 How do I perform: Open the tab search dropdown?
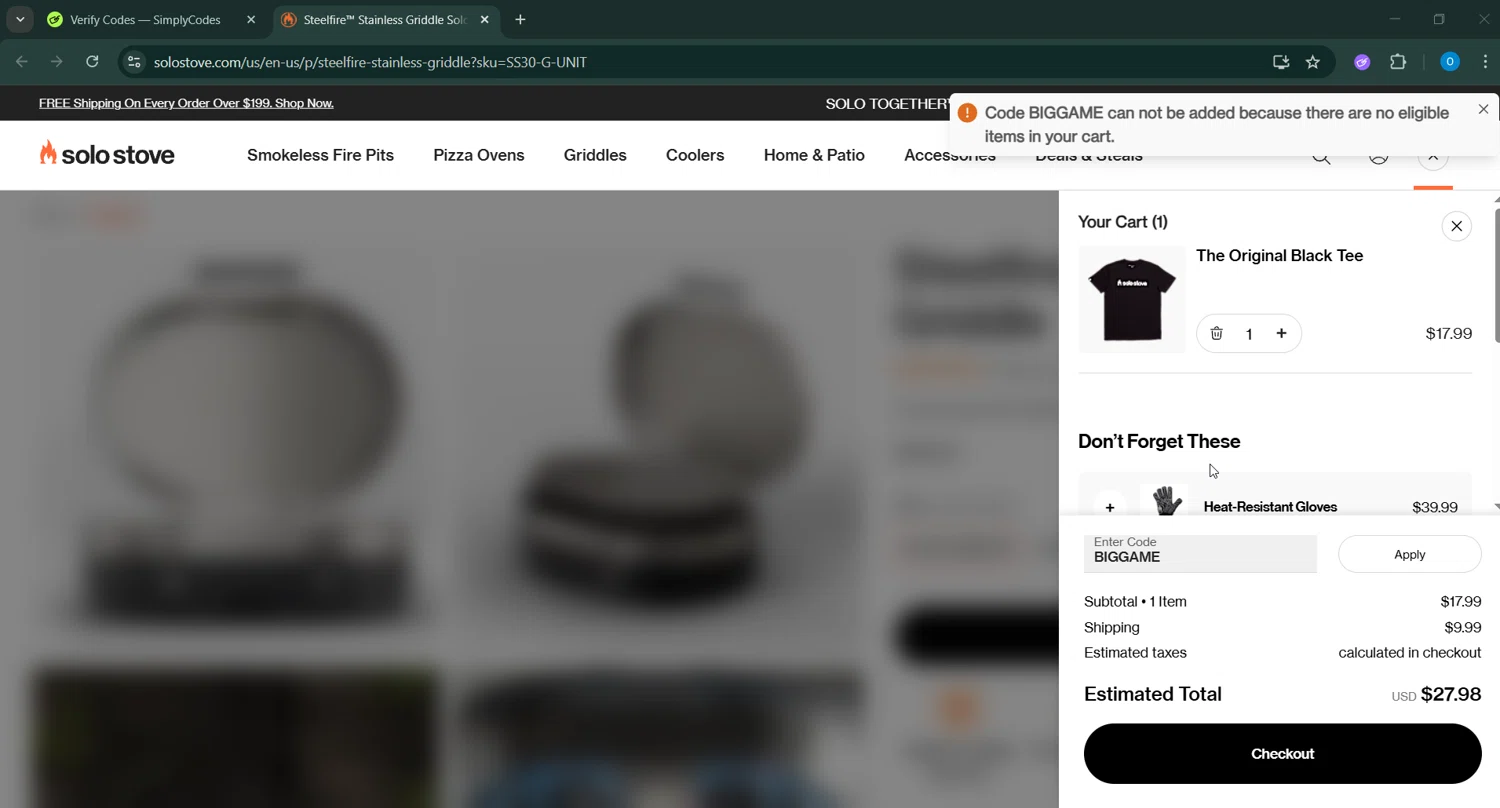(x=20, y=20)
